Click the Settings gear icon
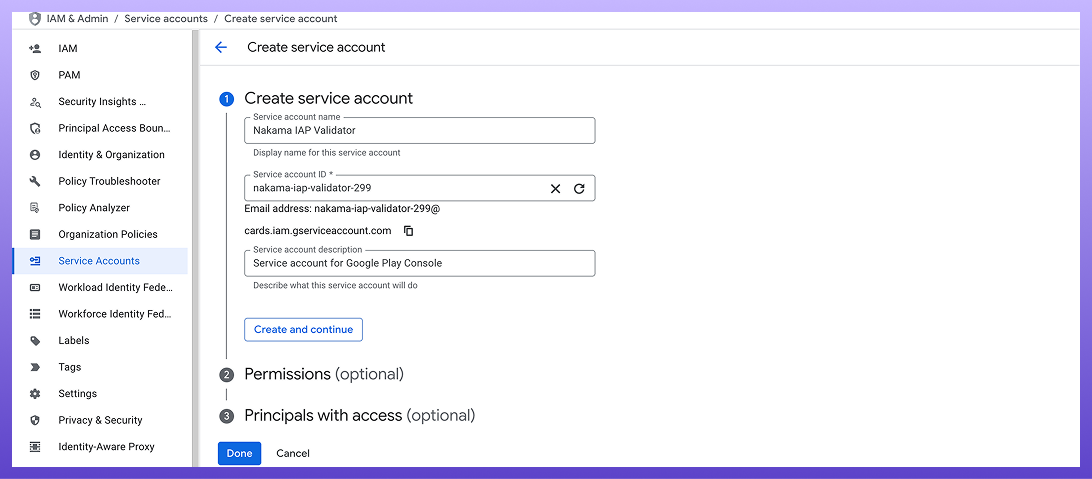Viewport: 1092px width, 479px height. coord(35,393)
